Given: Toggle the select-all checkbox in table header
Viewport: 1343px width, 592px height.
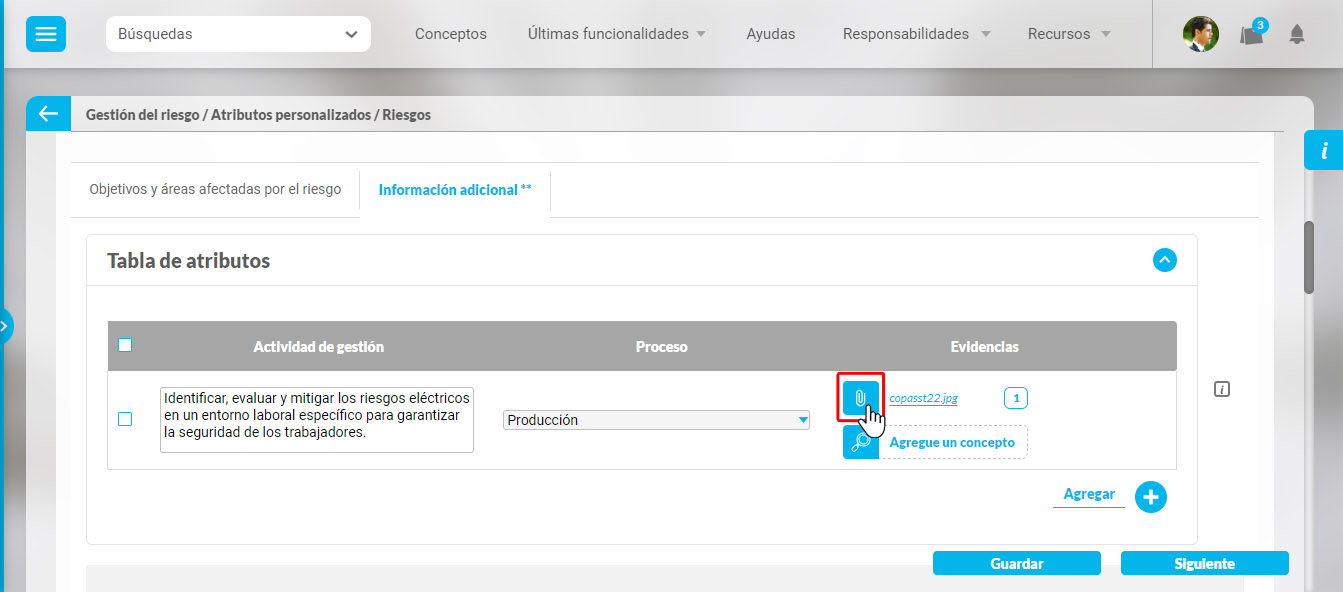Looking at the screenshot, I should coord(125,345).
